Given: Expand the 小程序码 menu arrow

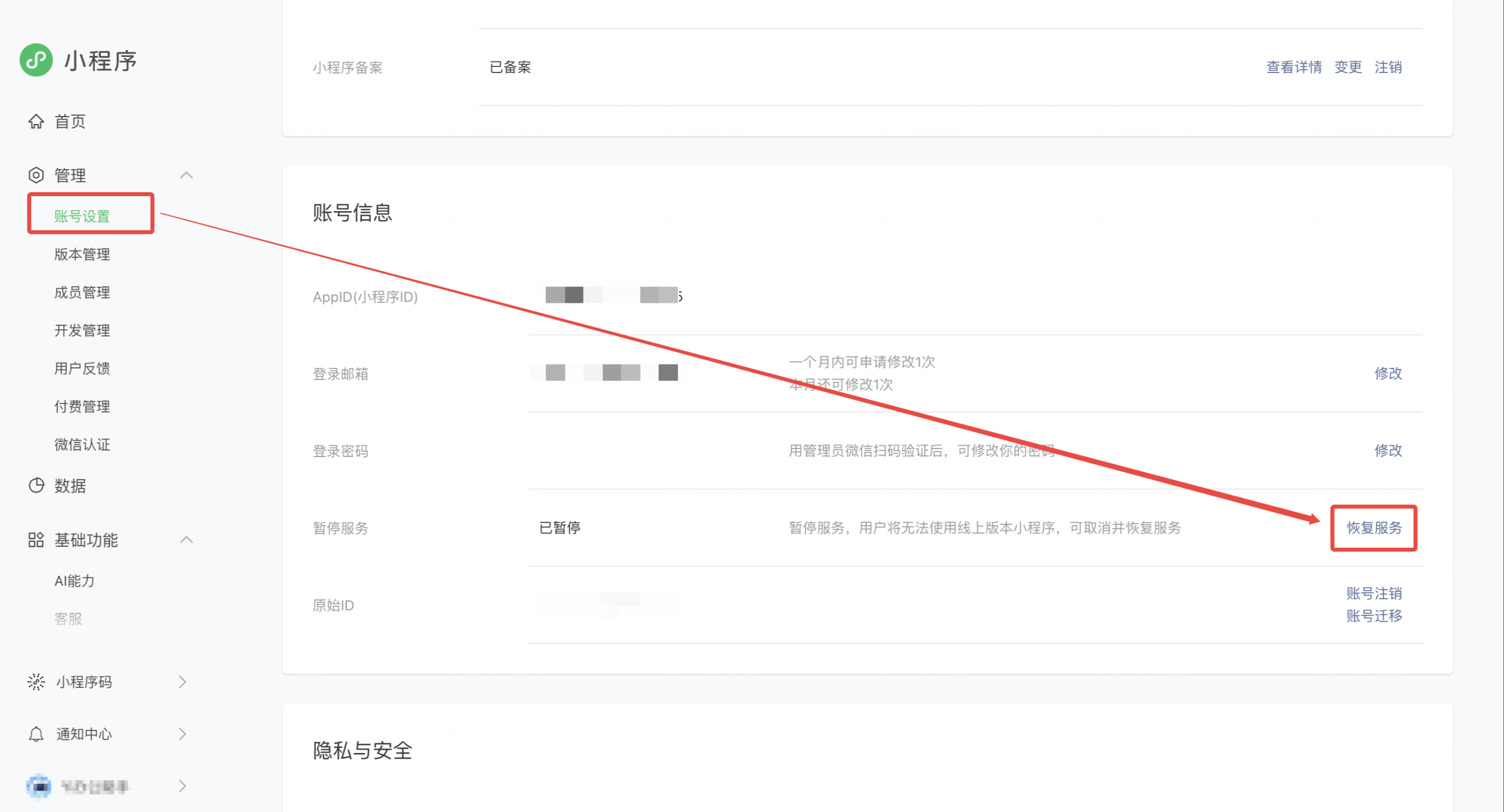Looking at the screenshot, I should (x=183, y=682).
